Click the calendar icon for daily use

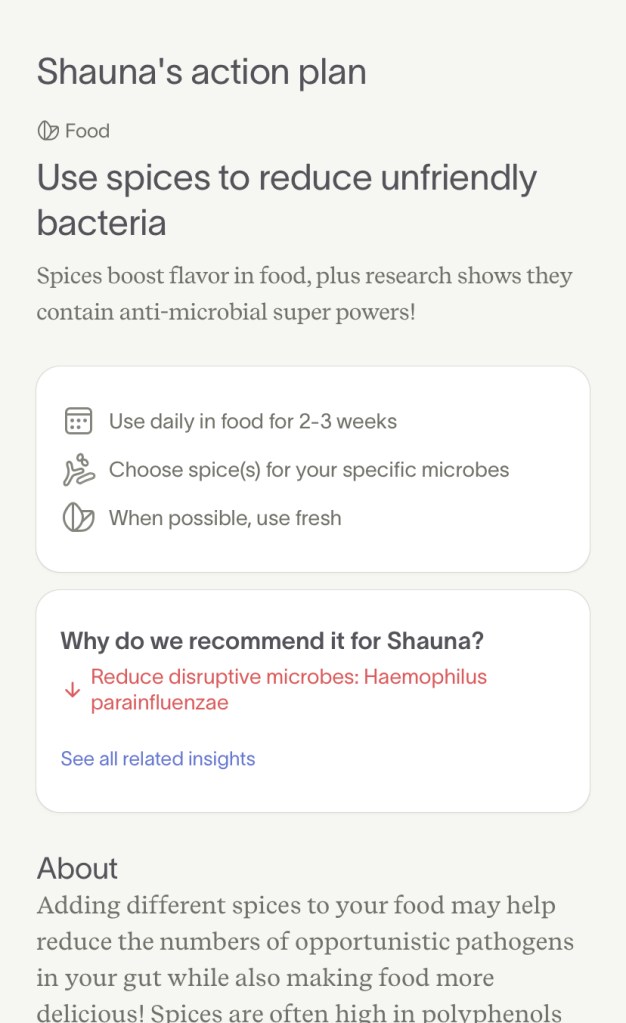[78, 421]
